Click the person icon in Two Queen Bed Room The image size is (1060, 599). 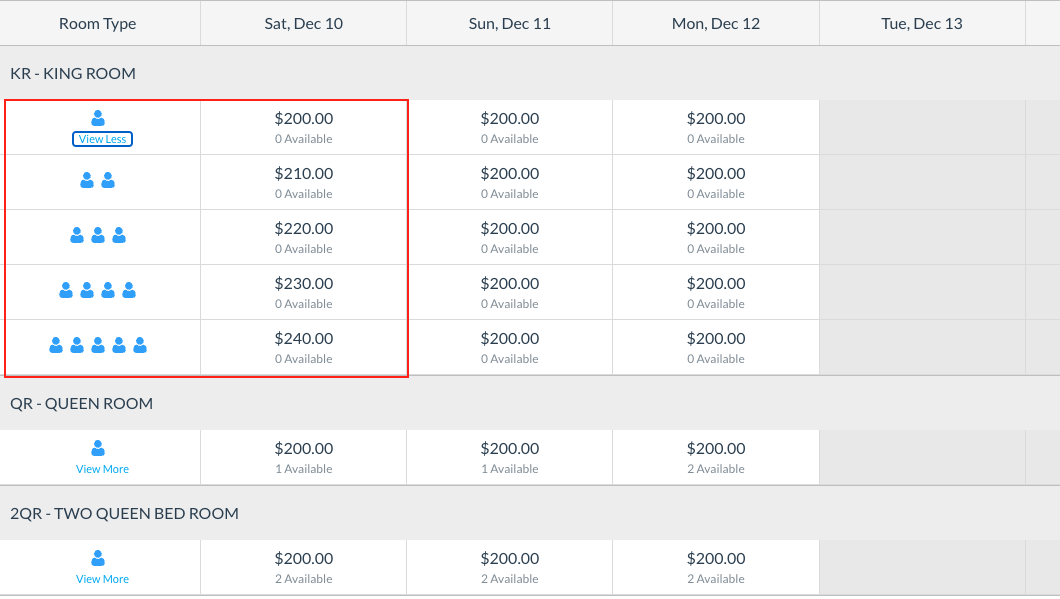(x=98, y=558)
